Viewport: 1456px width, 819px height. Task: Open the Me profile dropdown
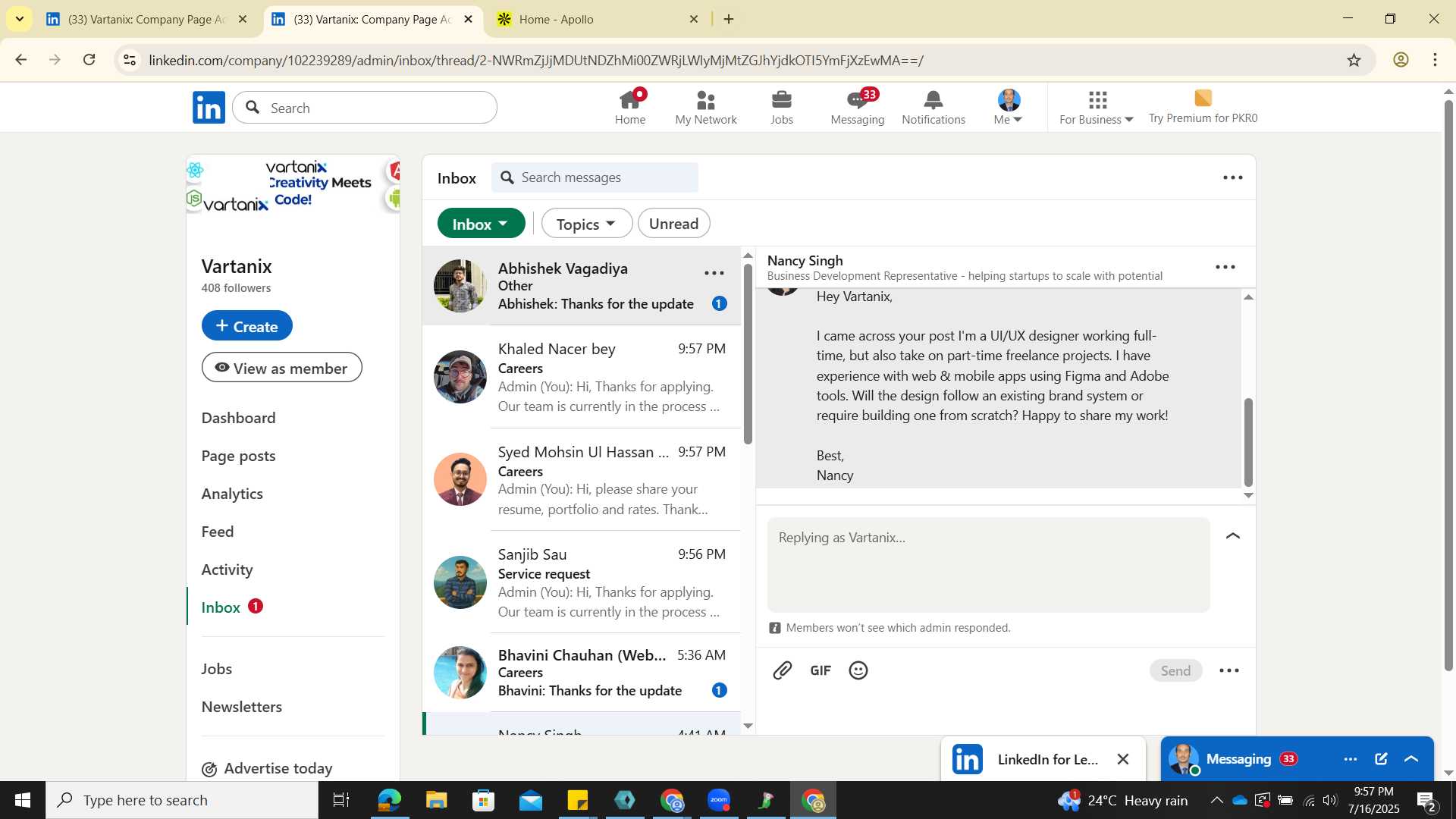[x=1009, y=107]
